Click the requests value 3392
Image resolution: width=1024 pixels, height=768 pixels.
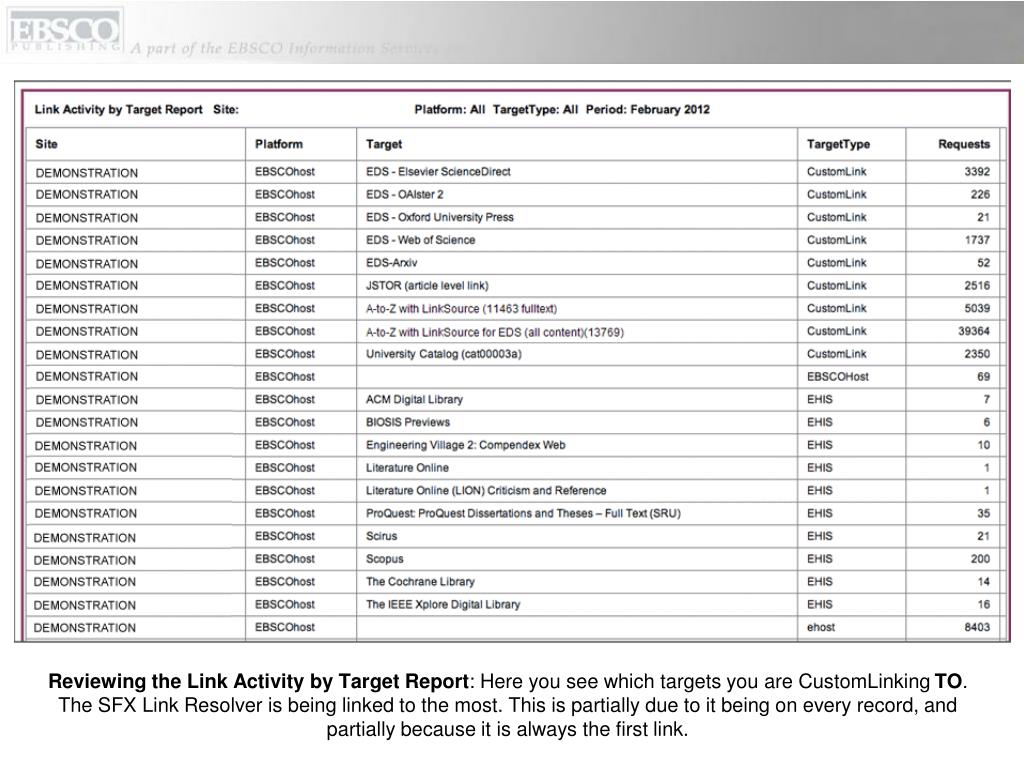click(977, 172)
